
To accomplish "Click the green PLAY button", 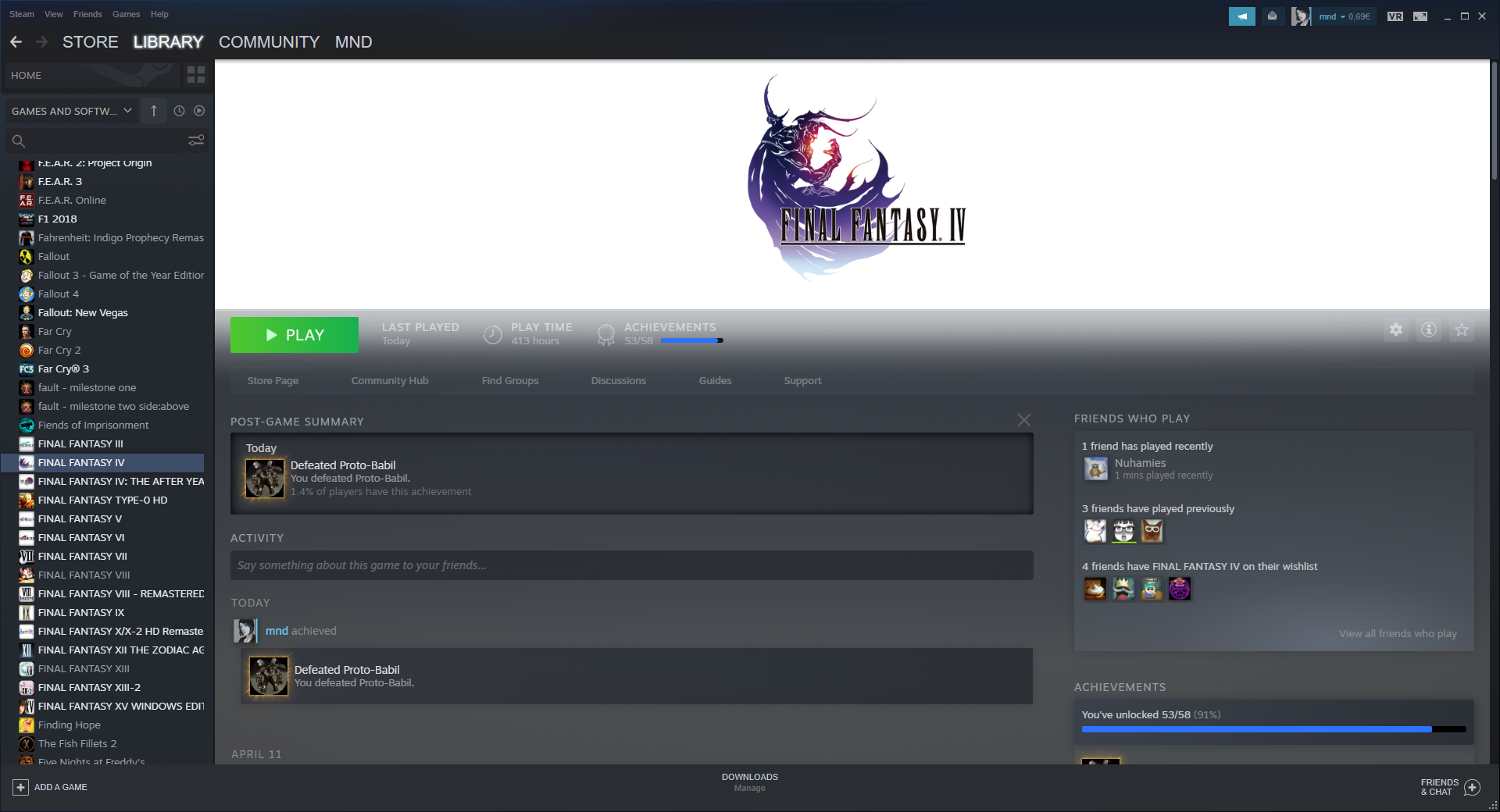I will (x=295, y=335).
